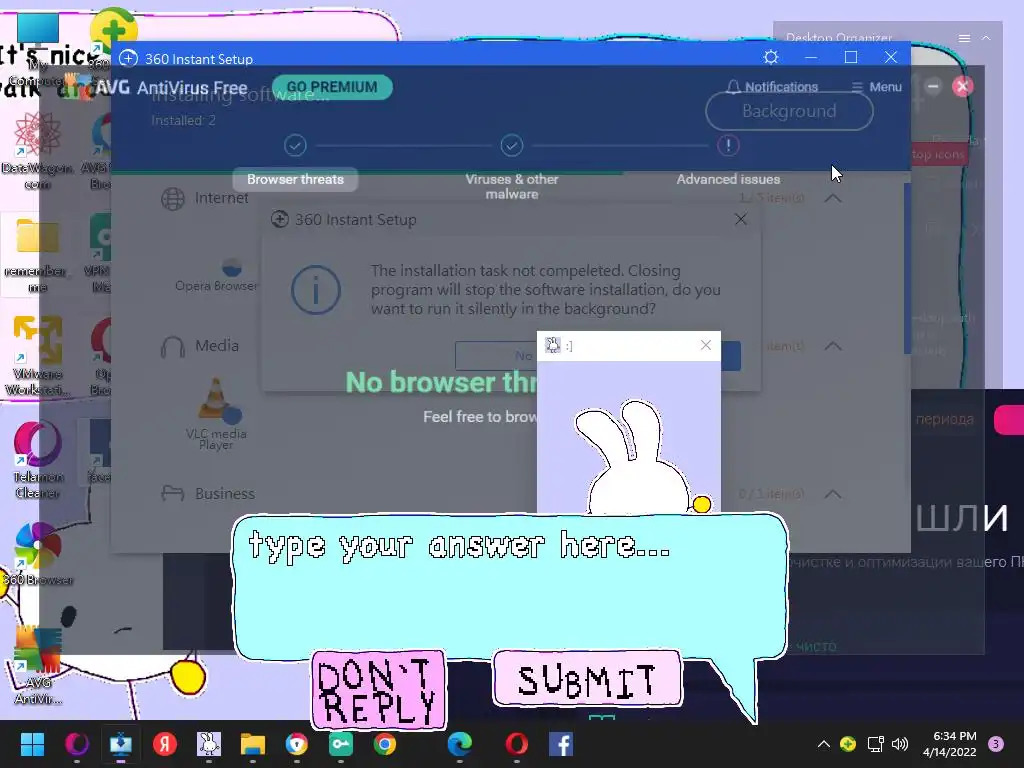This screenshot has width=1024, height=768.
Task: Select Viruses & other malware step
Action: coord(512,186)
